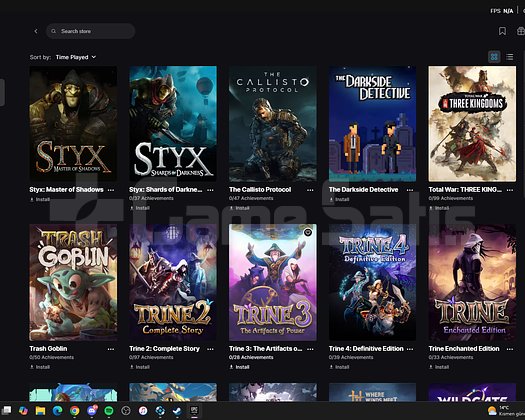Open options menu for Trash Goblin
Image resolution: width=525 pixels, height=420 pixels.
[111, 349]
